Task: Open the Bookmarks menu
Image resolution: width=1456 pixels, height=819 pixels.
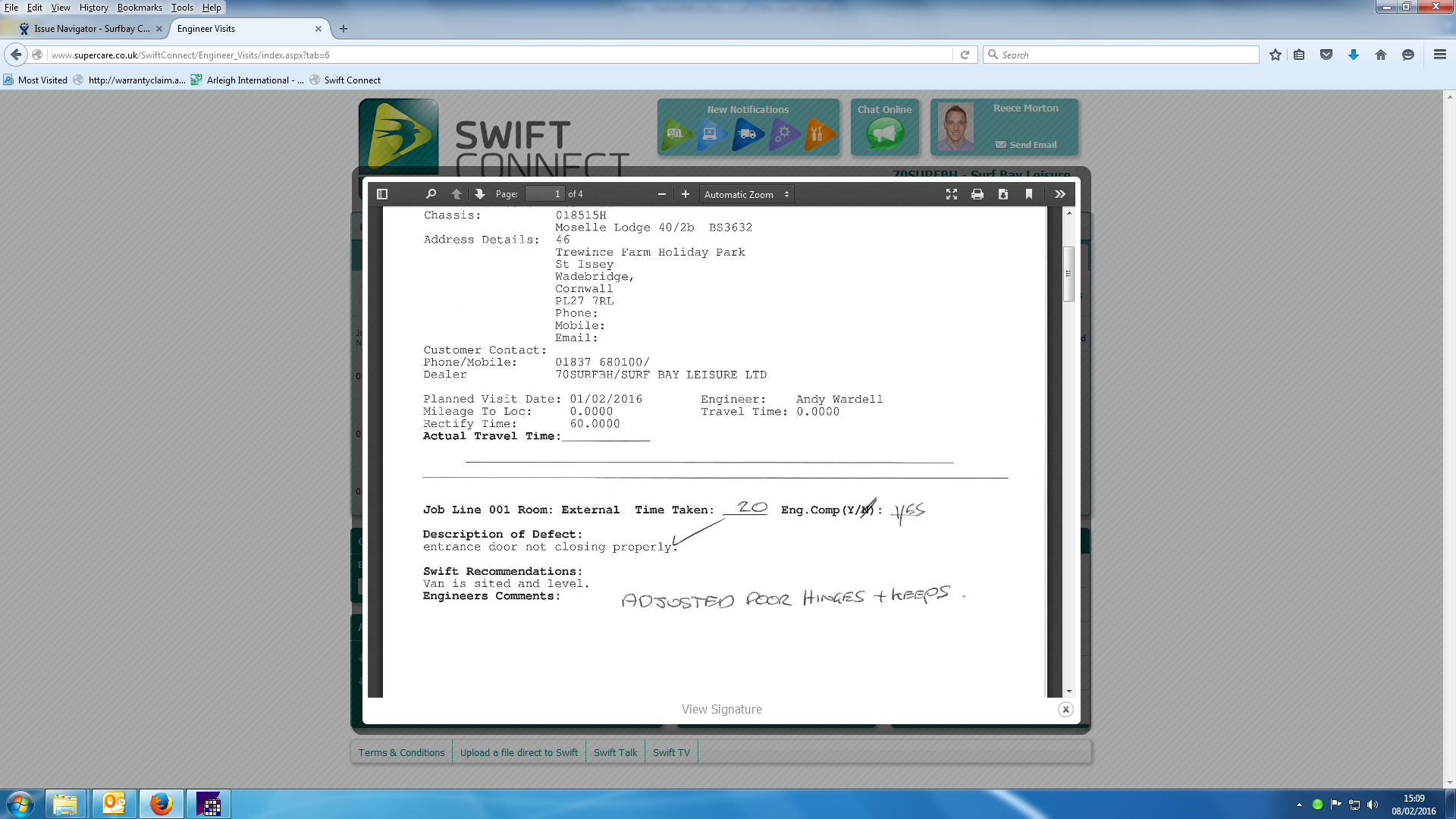Action: point(140,8)
